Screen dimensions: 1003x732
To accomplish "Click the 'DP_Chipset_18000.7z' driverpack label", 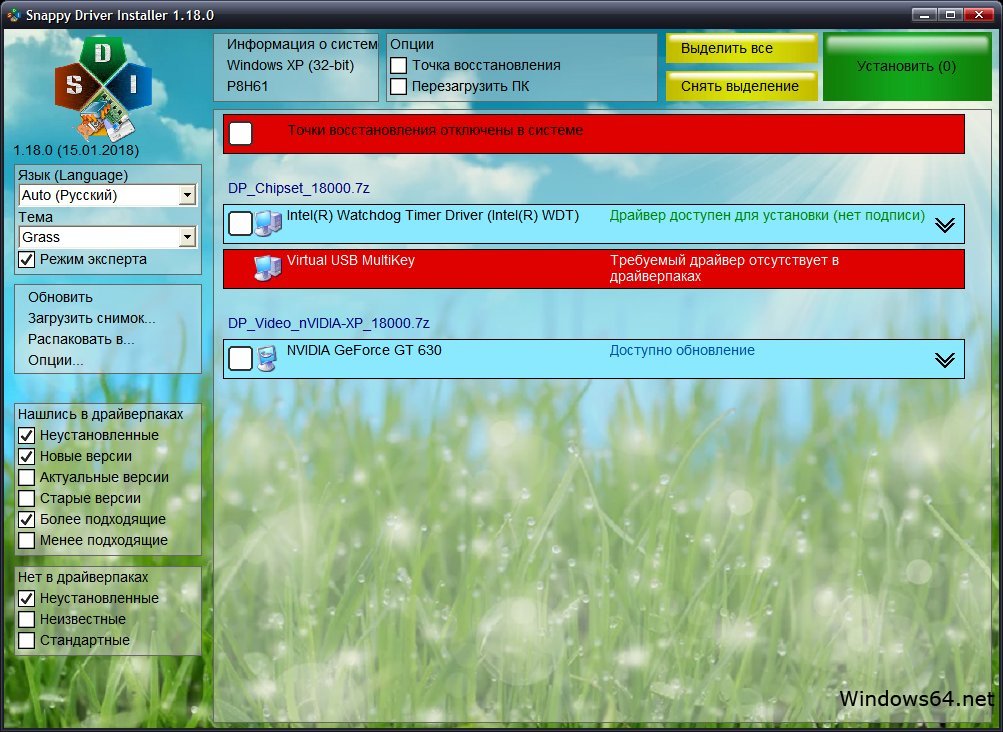I will tap(299, 189).
